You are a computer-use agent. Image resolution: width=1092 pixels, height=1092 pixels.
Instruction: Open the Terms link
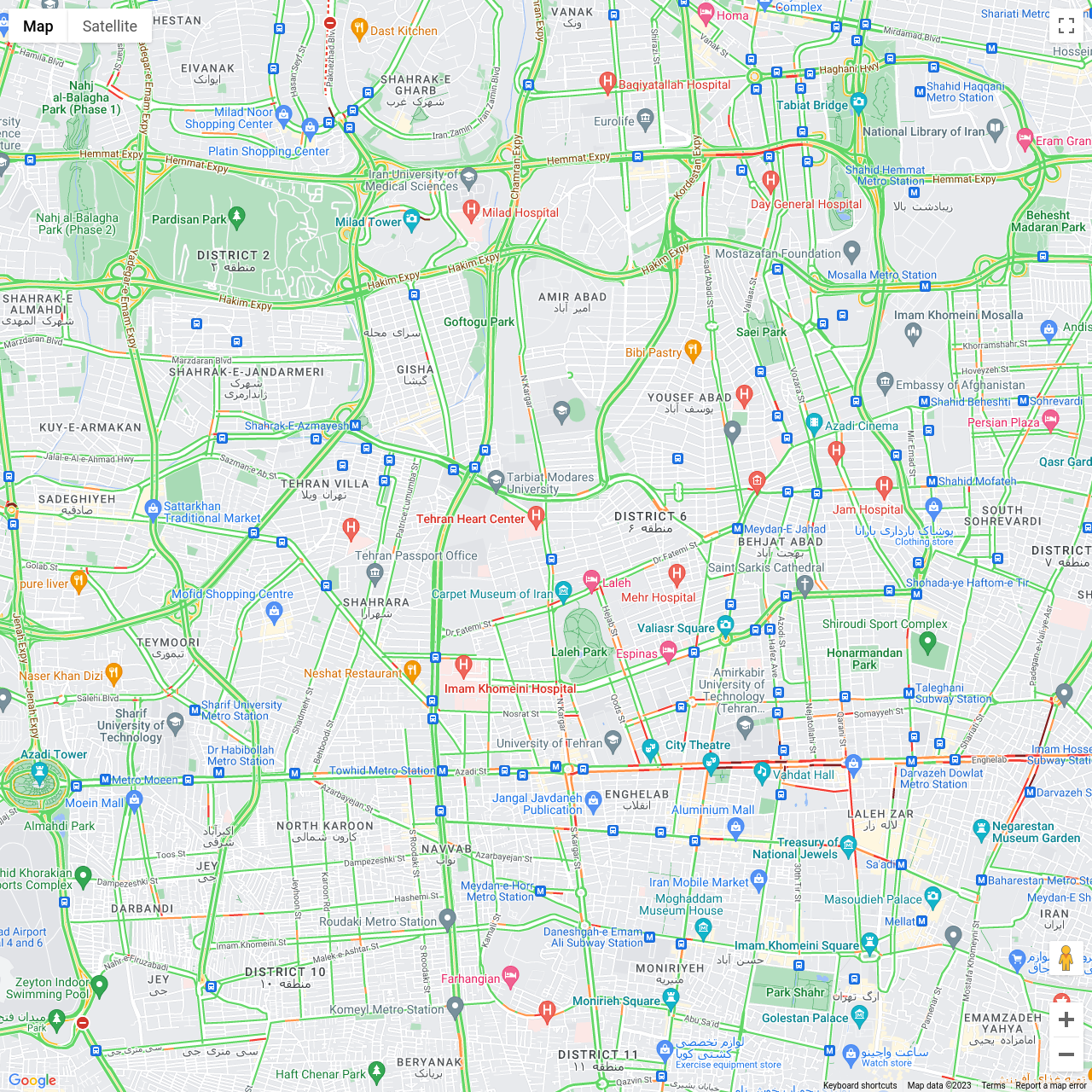pyautogui.click(x=993, y=1086)
